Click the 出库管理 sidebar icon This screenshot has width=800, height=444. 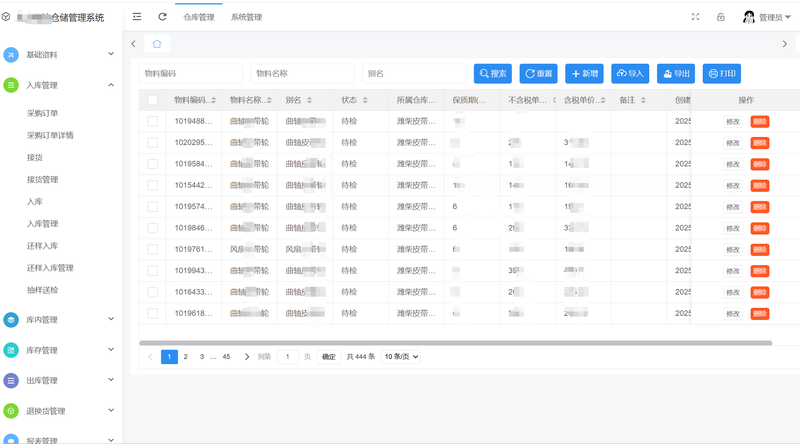coord(11,380)
